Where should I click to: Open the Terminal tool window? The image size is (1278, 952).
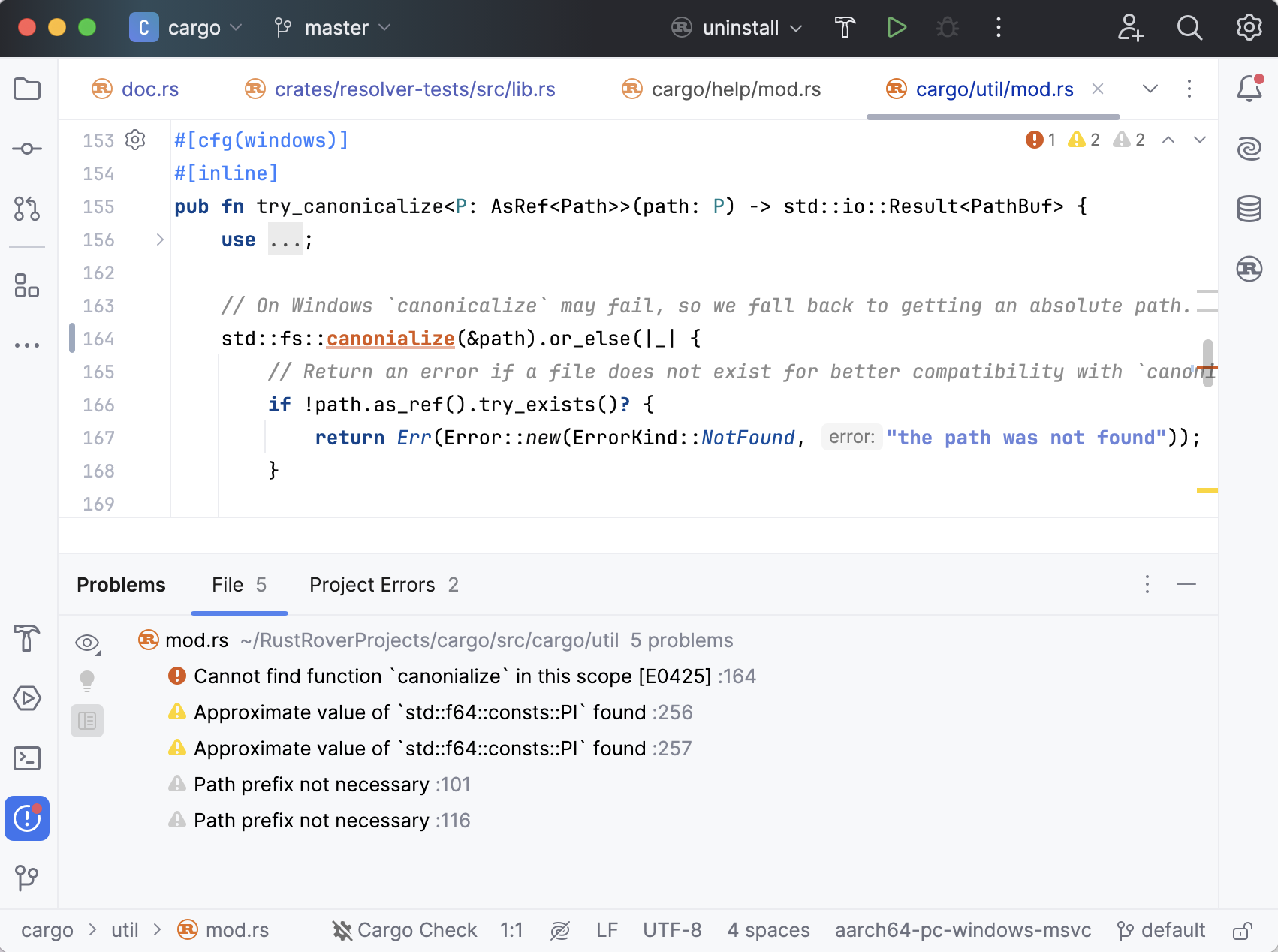coord(27,758)
